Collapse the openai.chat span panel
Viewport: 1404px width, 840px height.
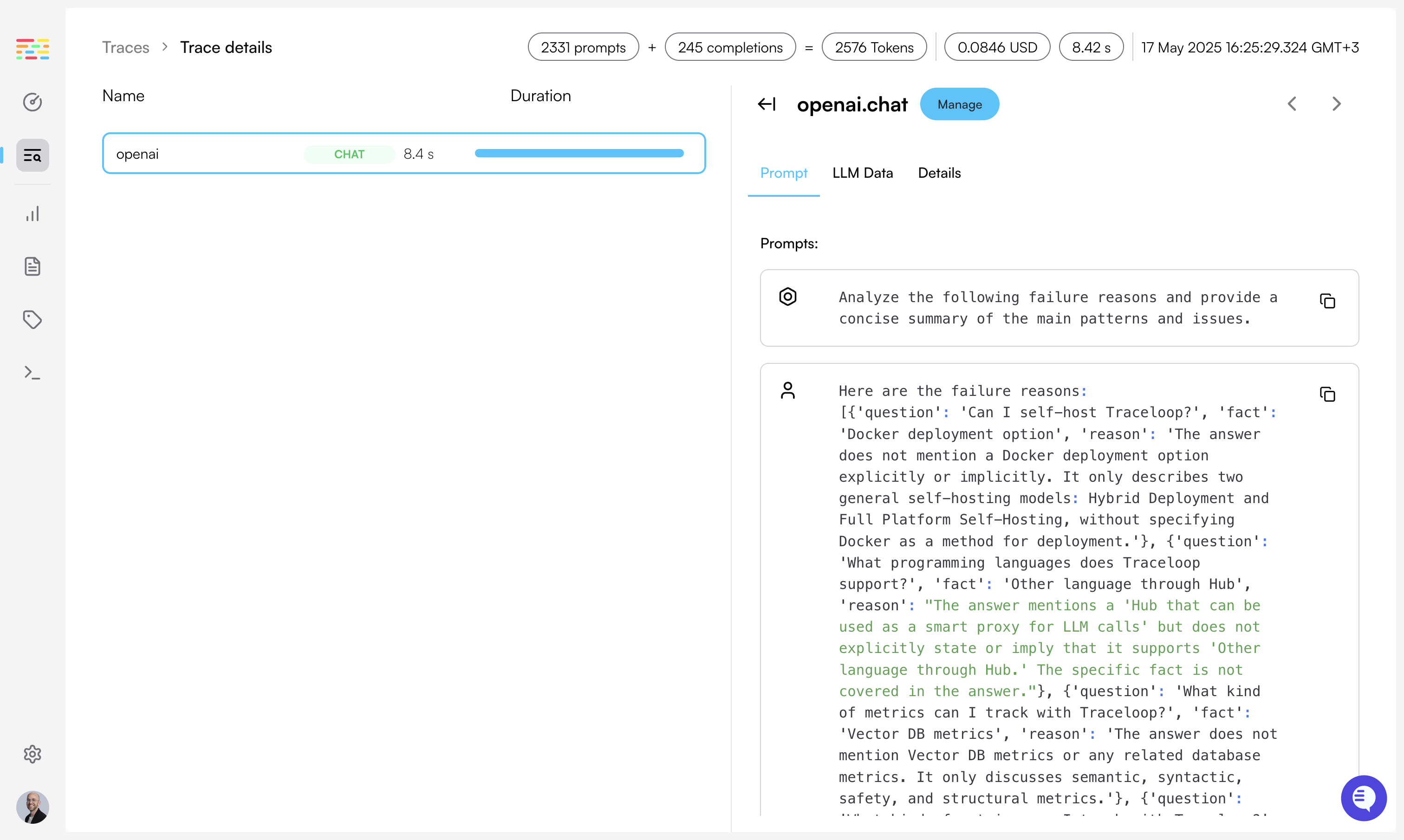(x=767, y=104)
